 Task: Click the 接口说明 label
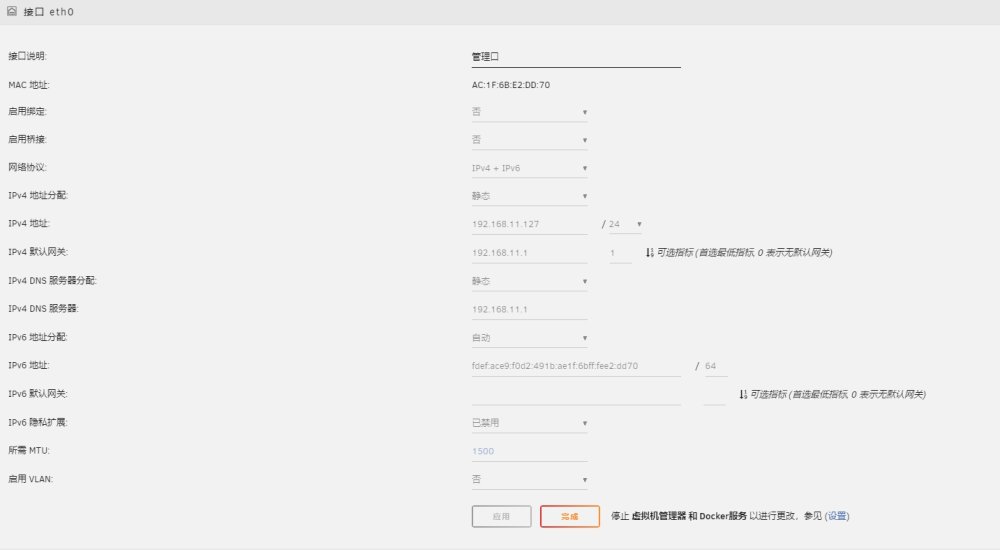pyautogui.click(x=27, y=56)
